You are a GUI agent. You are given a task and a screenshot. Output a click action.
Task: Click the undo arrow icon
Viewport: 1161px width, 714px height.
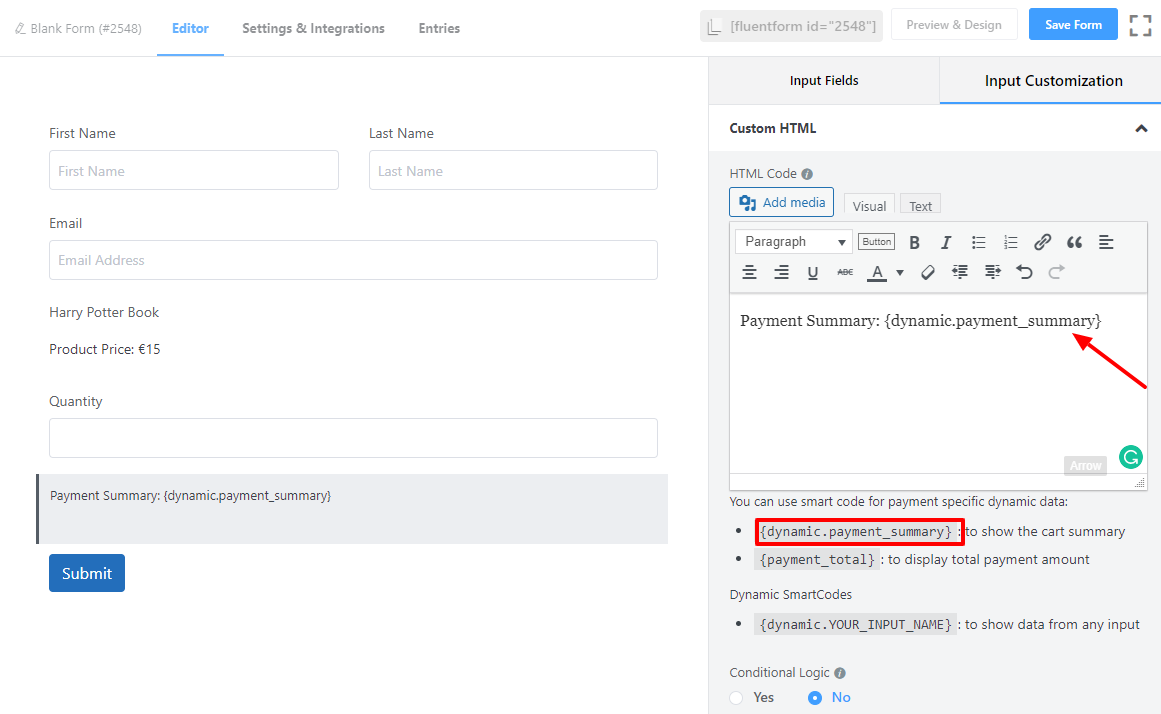pos(1024,272)
